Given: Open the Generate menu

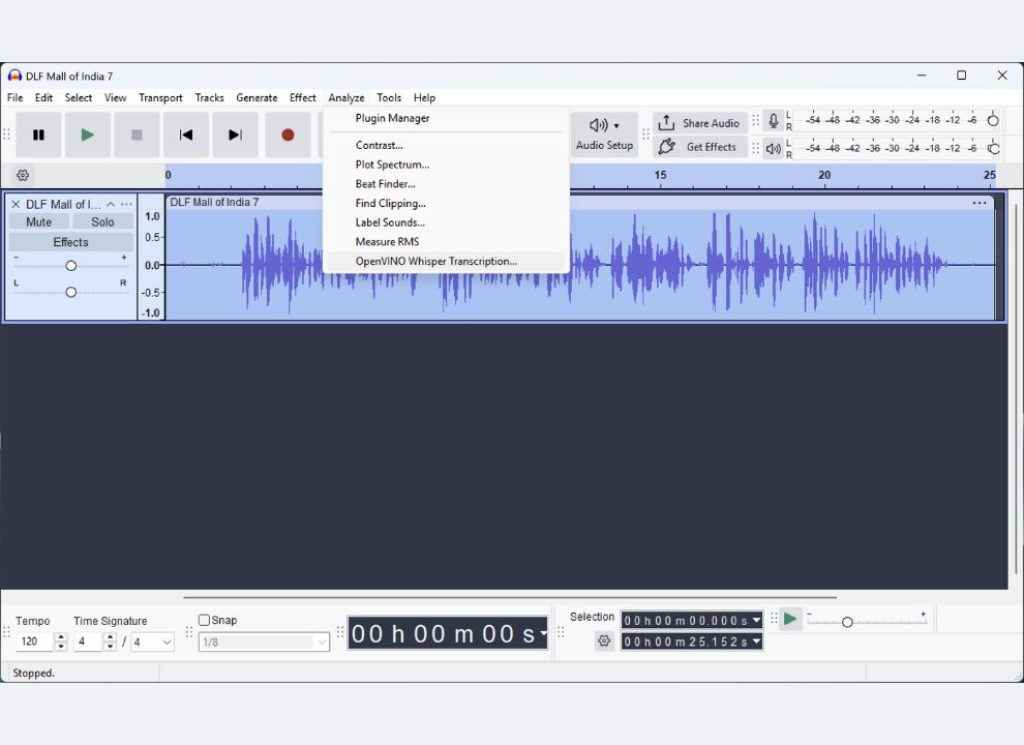Looking at the screenshot, I should point(257,98).
